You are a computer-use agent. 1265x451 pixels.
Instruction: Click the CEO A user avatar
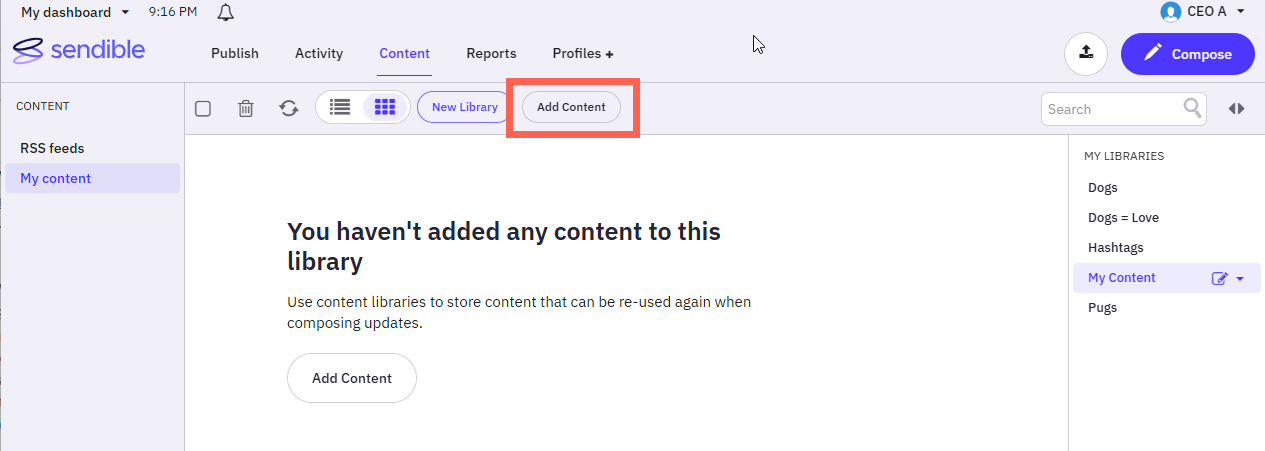coord(1170,12)
